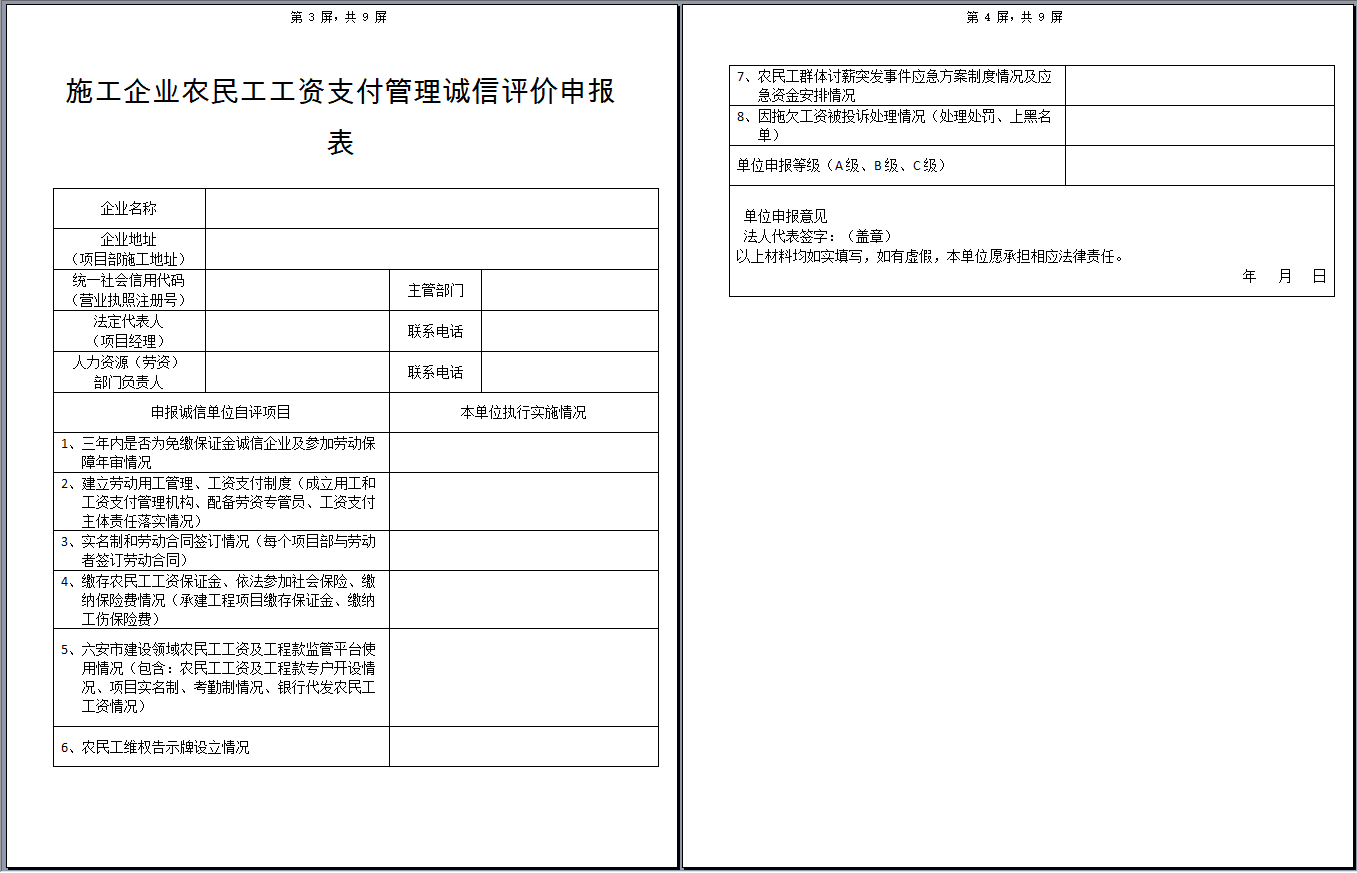The image size is (1357, 873).
Task: Select the page header 第 4 屏,共 9 屏
Action: (1015, 17)
